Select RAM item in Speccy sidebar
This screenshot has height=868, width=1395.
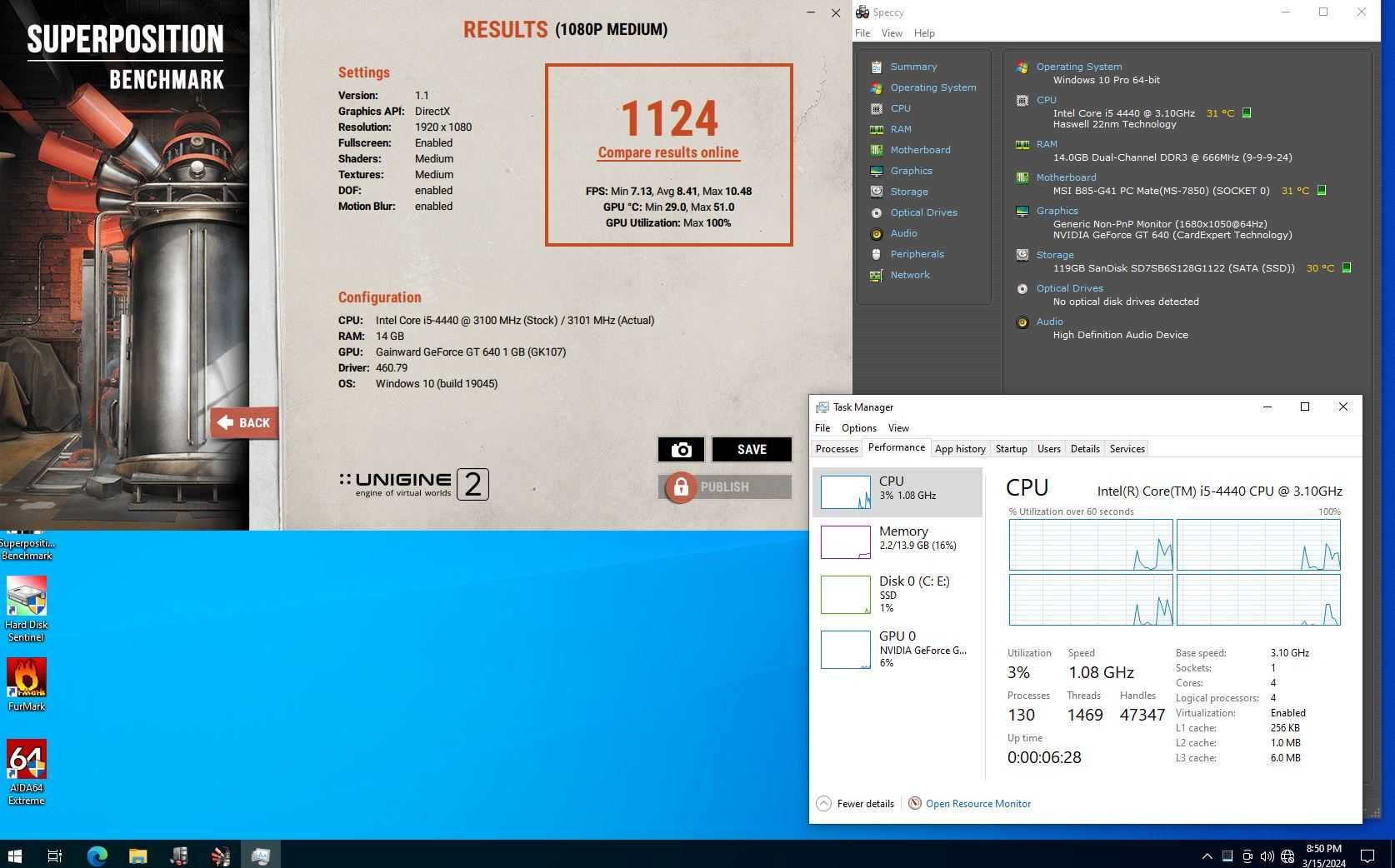[900, 129]
